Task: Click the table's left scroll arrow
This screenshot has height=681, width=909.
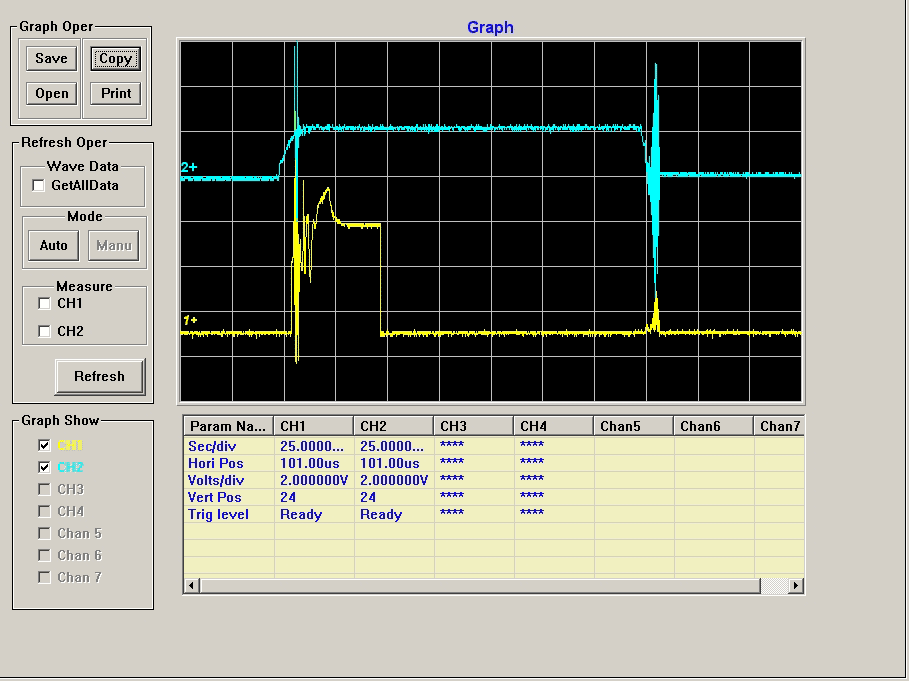Action: [x=191, y=586]
